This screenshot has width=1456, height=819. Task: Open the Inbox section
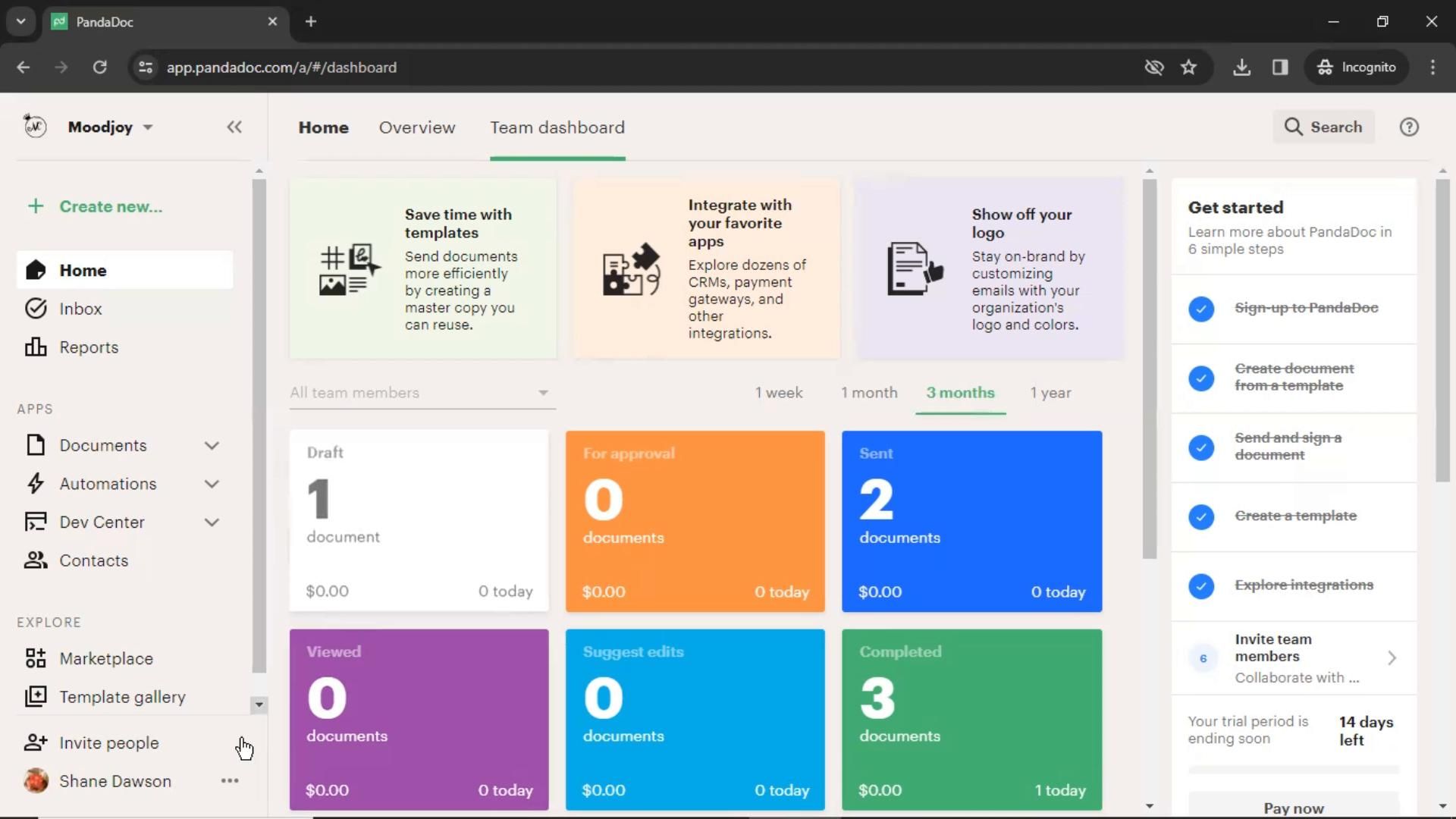(81, 309)
